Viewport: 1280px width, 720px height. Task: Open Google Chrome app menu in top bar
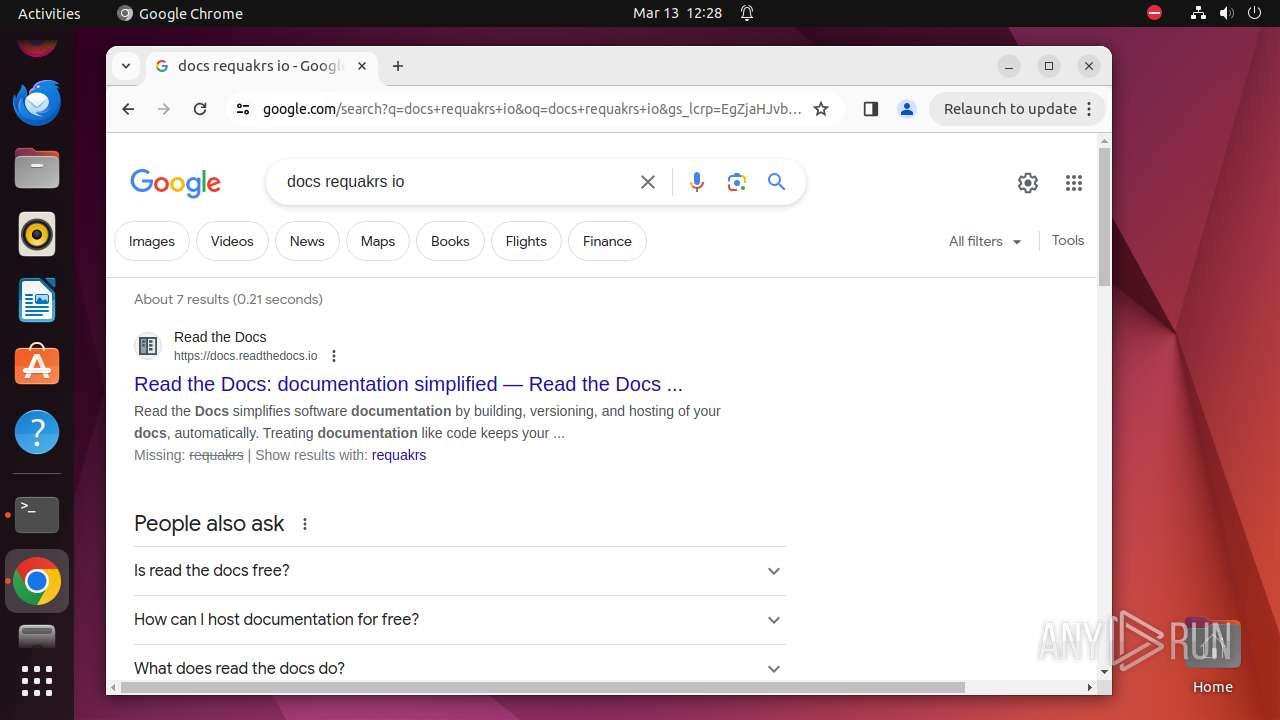180,13
